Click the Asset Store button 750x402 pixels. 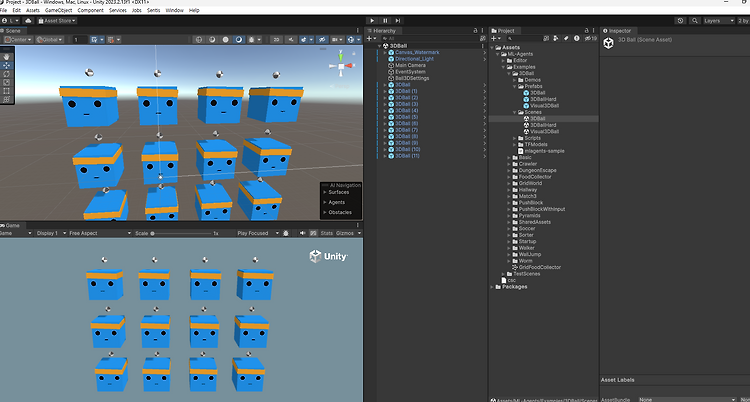click(x=57, y=21)
